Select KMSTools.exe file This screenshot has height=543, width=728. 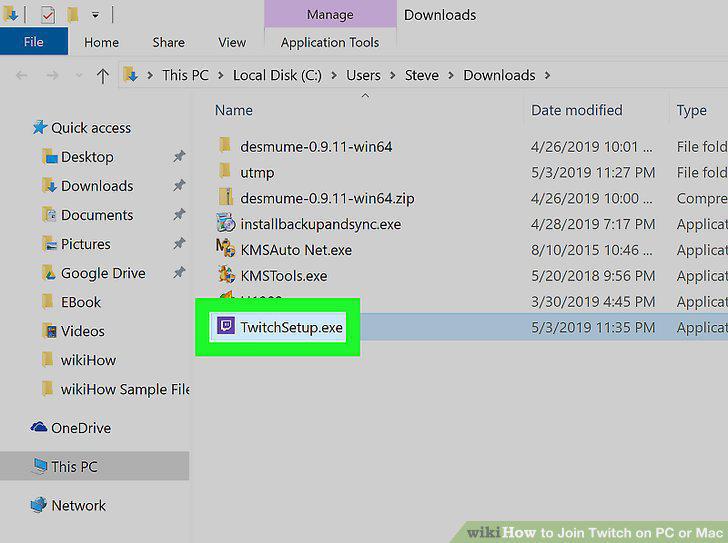click(x=283, y=276)
